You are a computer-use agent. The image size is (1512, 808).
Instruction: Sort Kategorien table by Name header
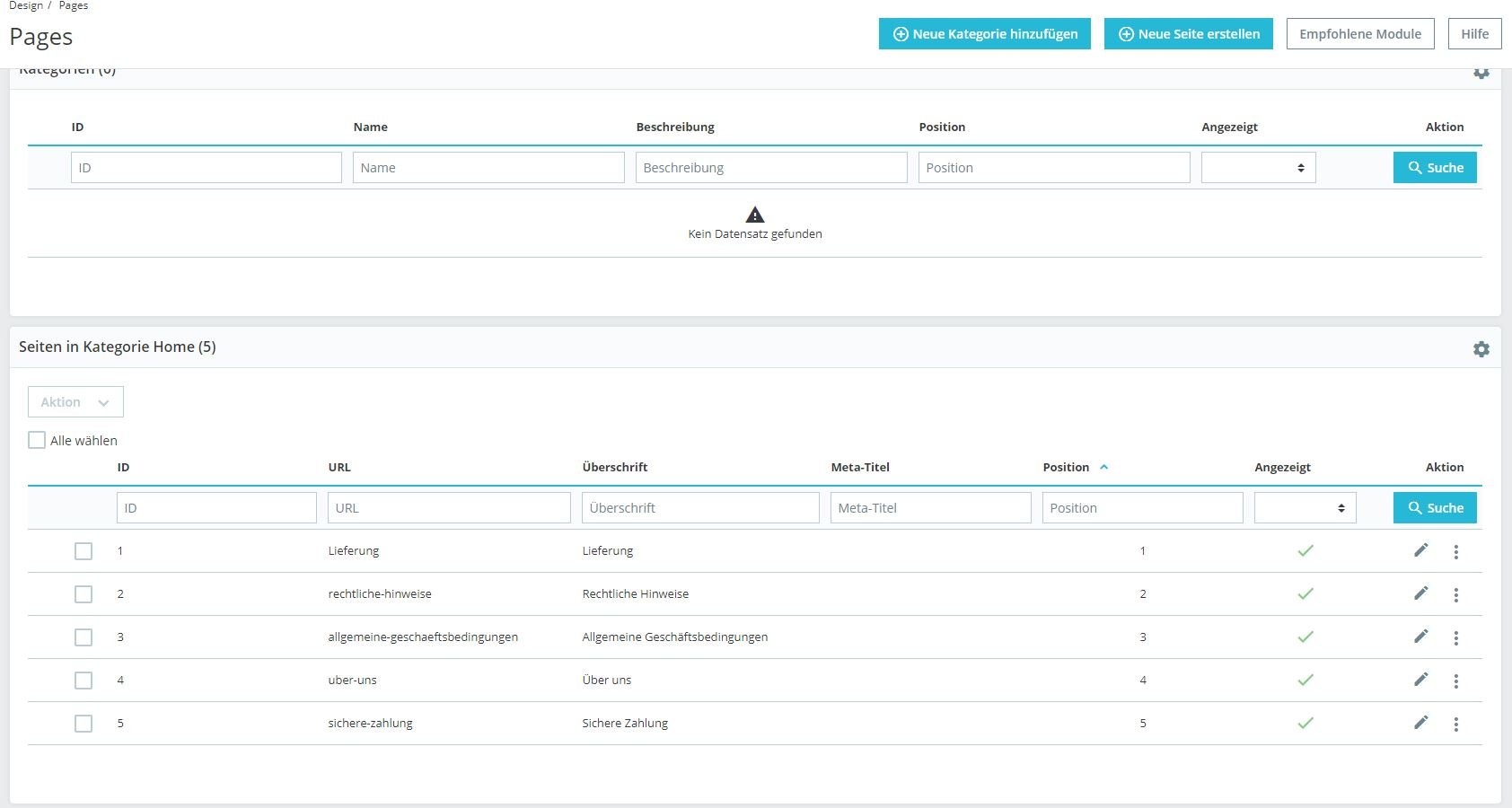(x=371, y=127)
